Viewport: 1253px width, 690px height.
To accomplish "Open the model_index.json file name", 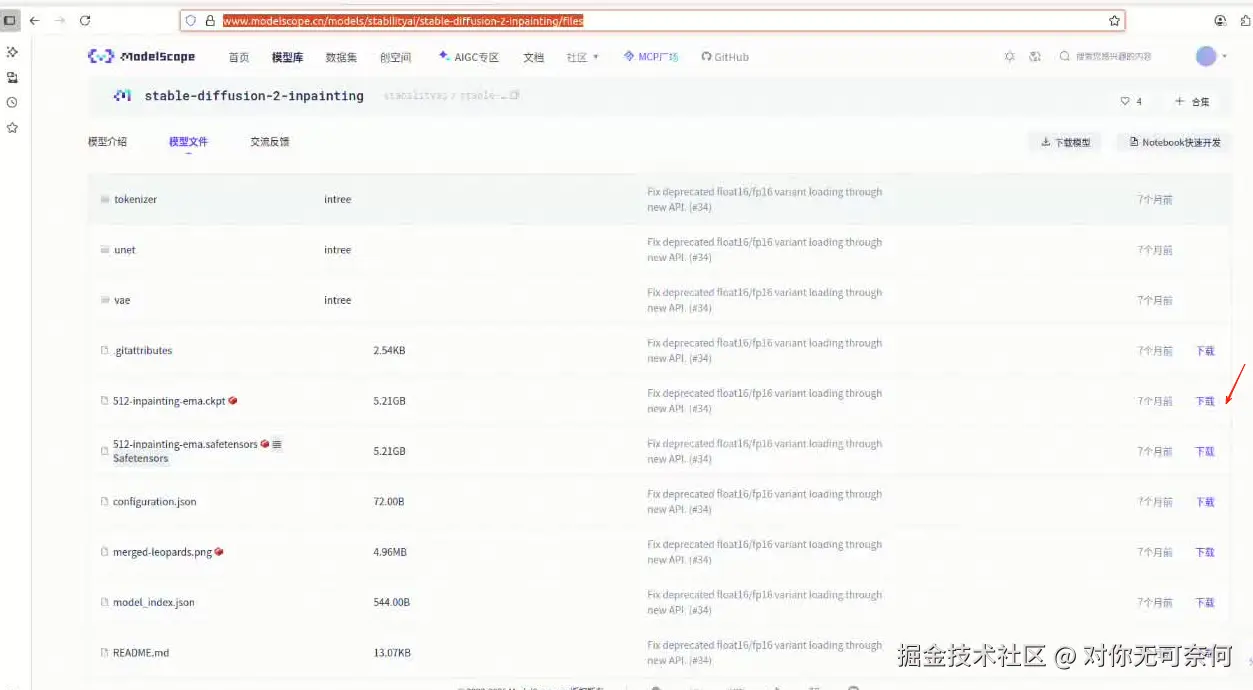I will pos(154,602).
